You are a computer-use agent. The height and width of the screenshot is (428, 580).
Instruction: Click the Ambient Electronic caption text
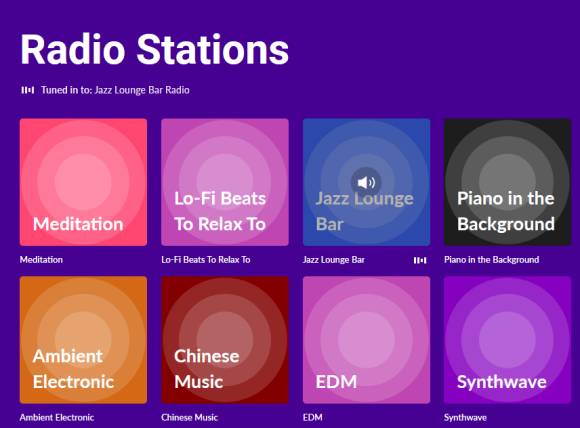coord(57,417)
